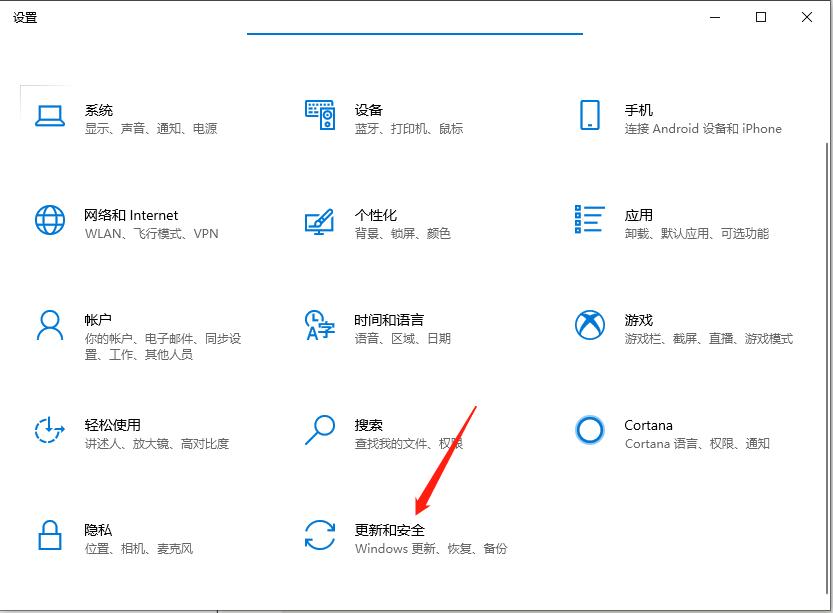The height and width of the screenshot is (613, 833).
Task: Select the Xbox icon for 游戏
Action: tap(590, 325)
